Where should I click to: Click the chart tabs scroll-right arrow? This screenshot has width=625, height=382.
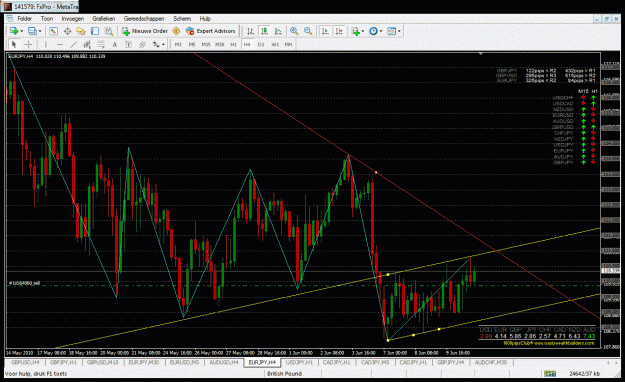[x=615, y=362]
